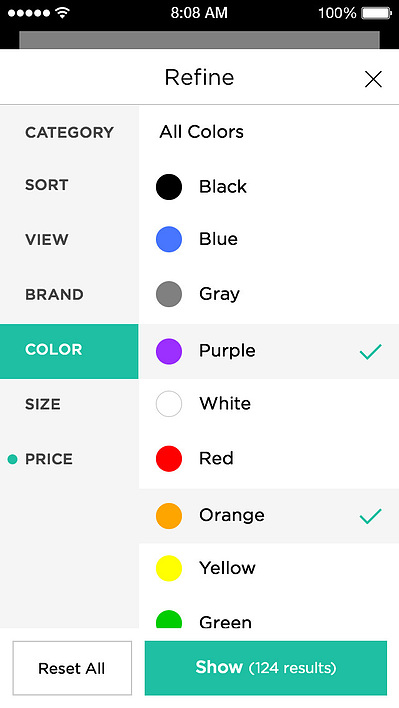The image size is (399, 708).
Task: Select the Black color swatch
Action: tap(169, 187)
